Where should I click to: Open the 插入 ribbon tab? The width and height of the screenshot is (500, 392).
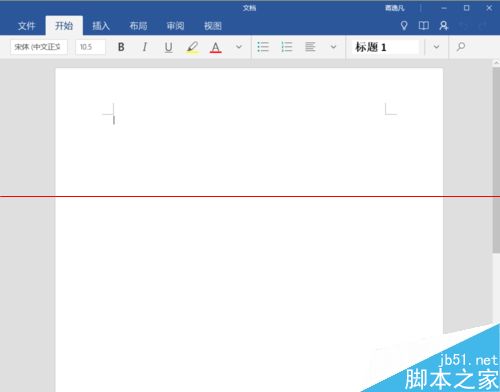pyautogui.click(x=101, y=26)
